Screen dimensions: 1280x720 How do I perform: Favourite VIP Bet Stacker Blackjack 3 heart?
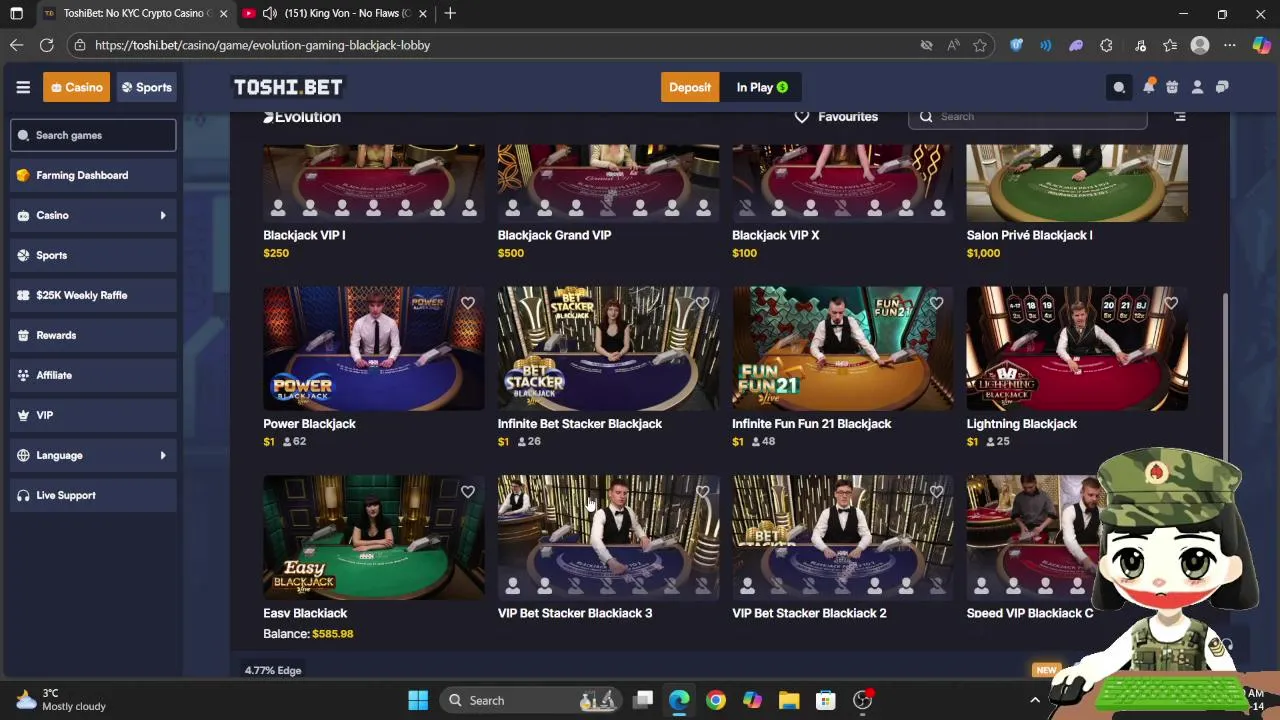[x=702, y=492]
